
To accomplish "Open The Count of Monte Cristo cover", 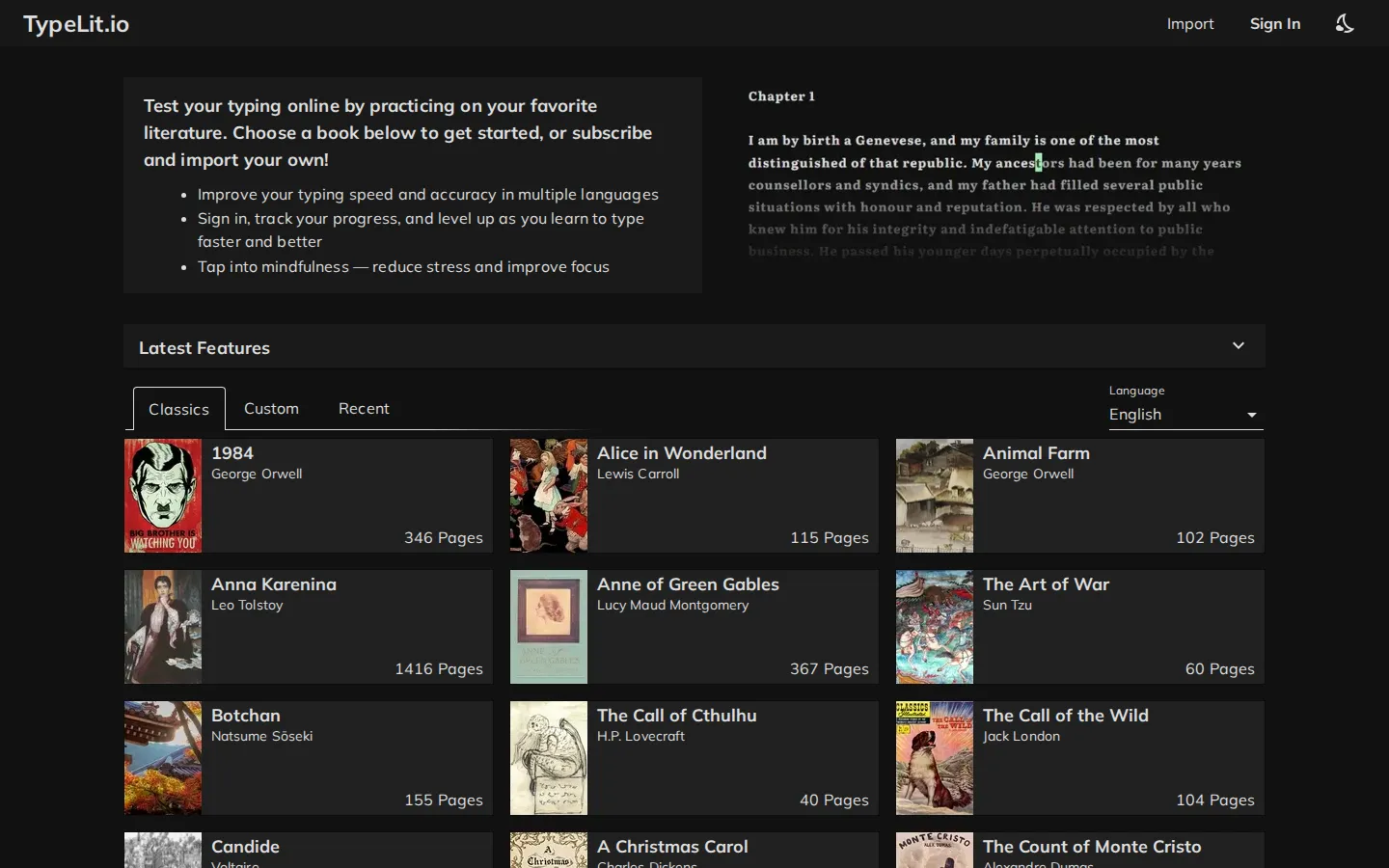I will (935, 850).
